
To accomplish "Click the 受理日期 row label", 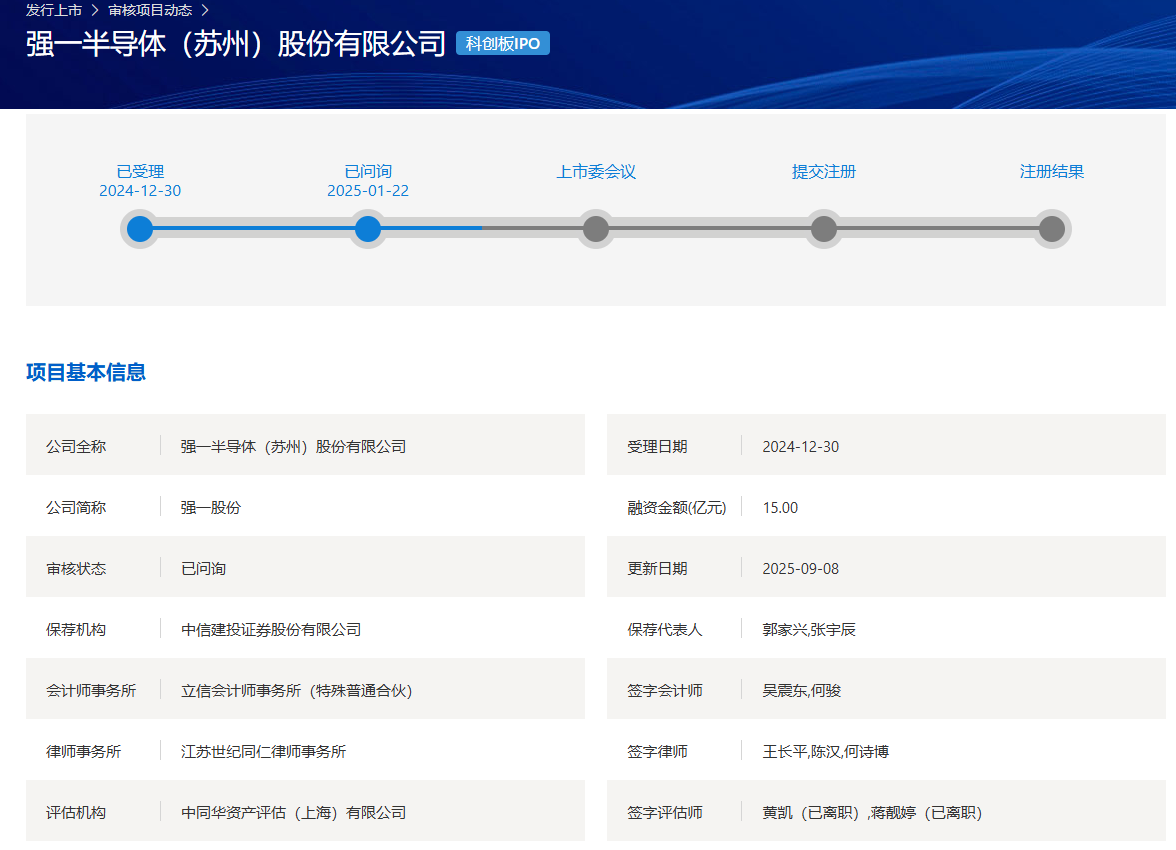I will (x=657, y=446).
